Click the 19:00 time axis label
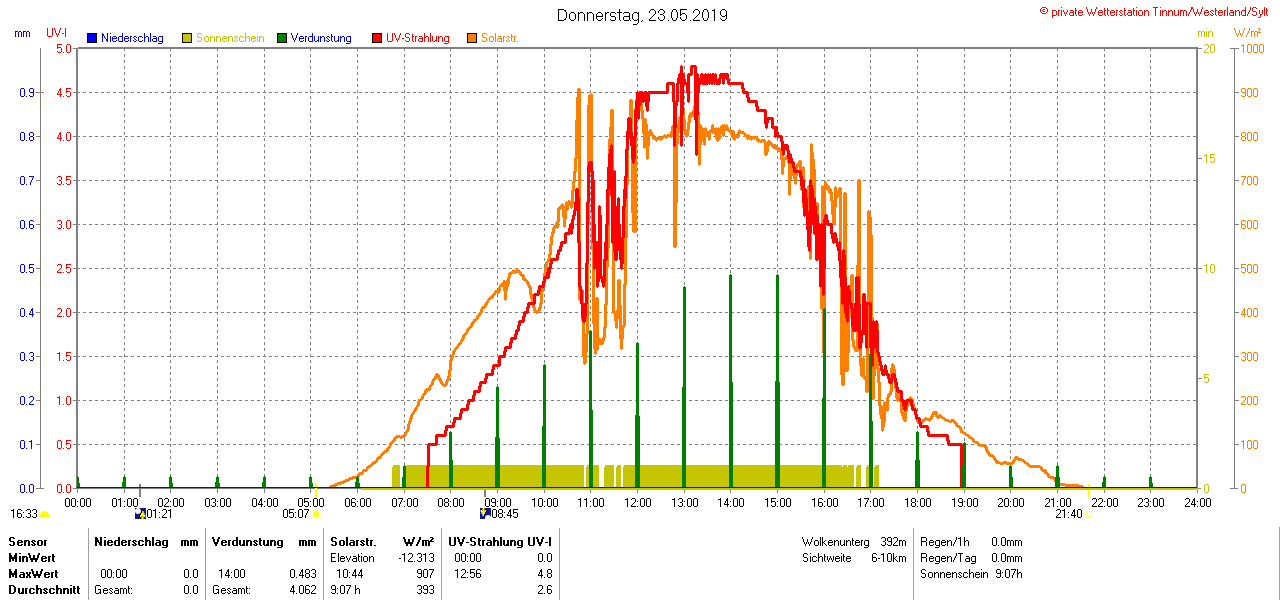 (964, 502)
